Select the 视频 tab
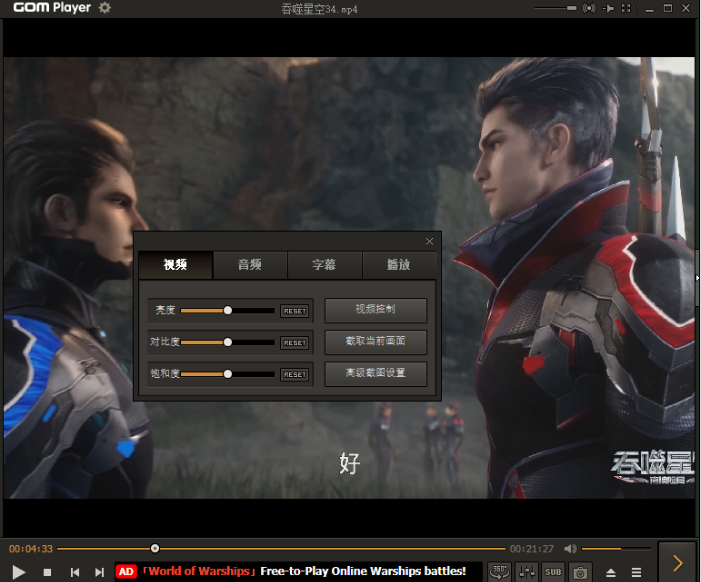The width and height of the screenshot is (701, 582). [x=175, y=265]
